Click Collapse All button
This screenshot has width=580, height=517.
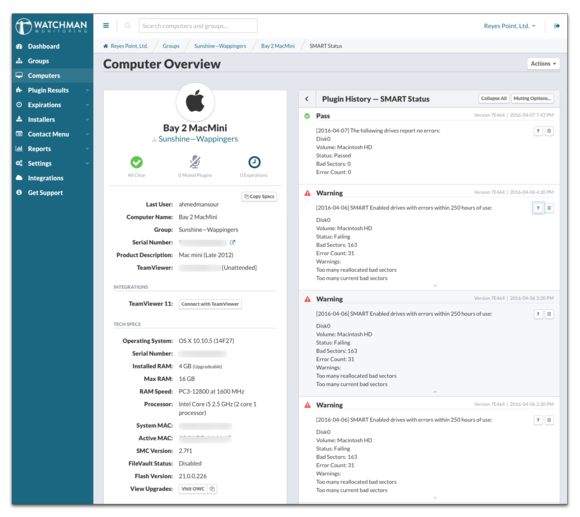click(x=494, y=98)
